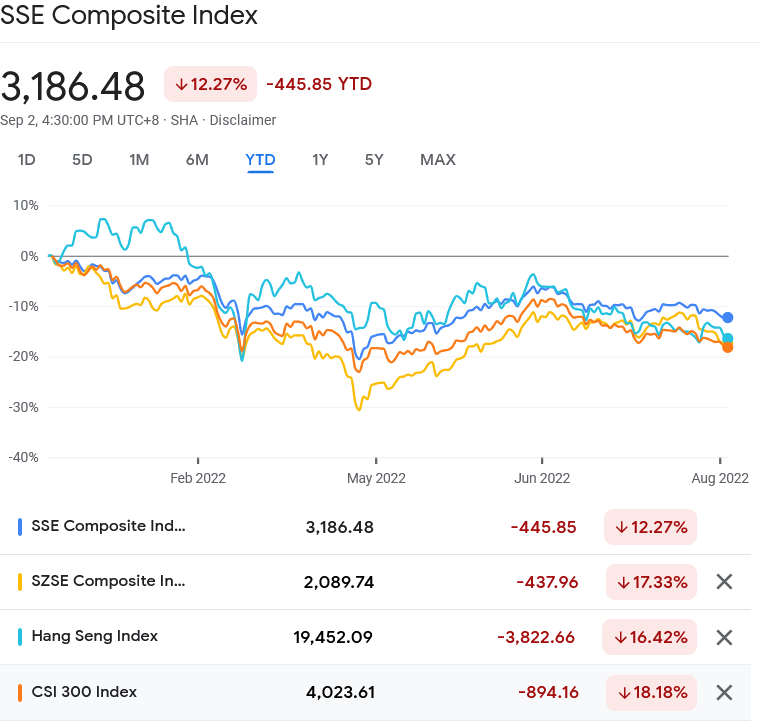The width and height of the screenshot is (765, 724).
Task: Click the yellow SZSE Composite color marker
Action: pos(20,582)
